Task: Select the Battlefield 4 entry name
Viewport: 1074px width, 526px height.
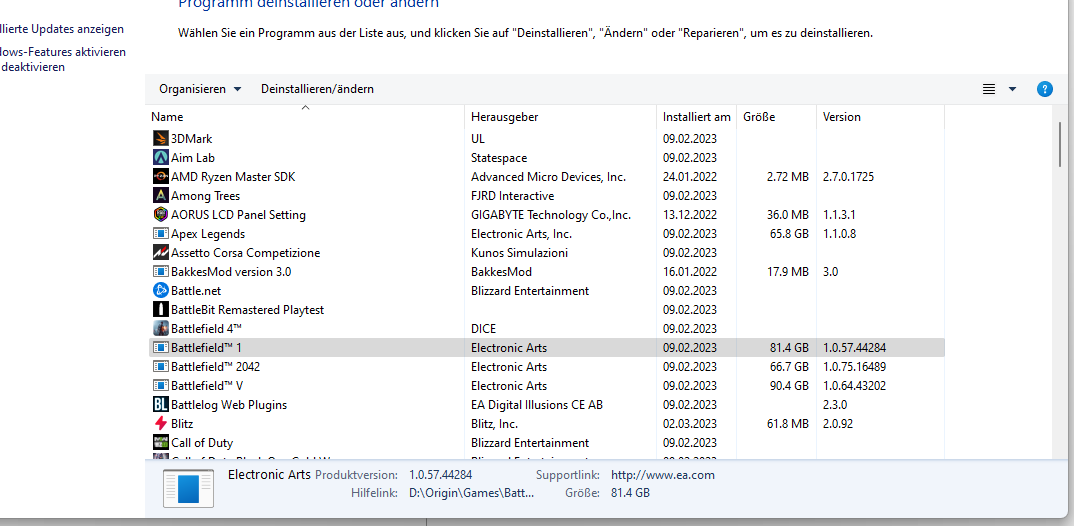Action: (206, 329)
